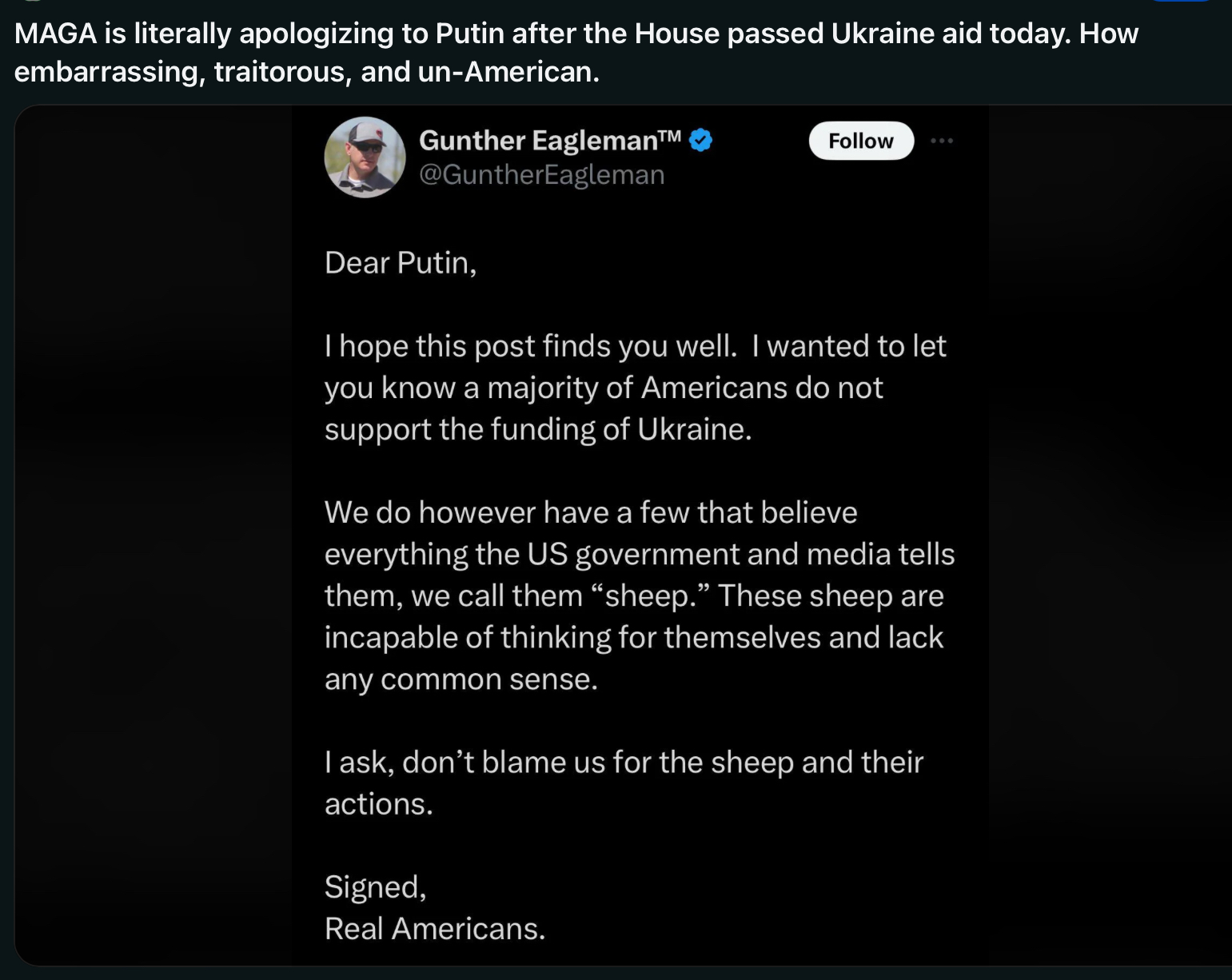Click the blue verified checkmark badge
The image size is (1232, 980).
[701, 140]
